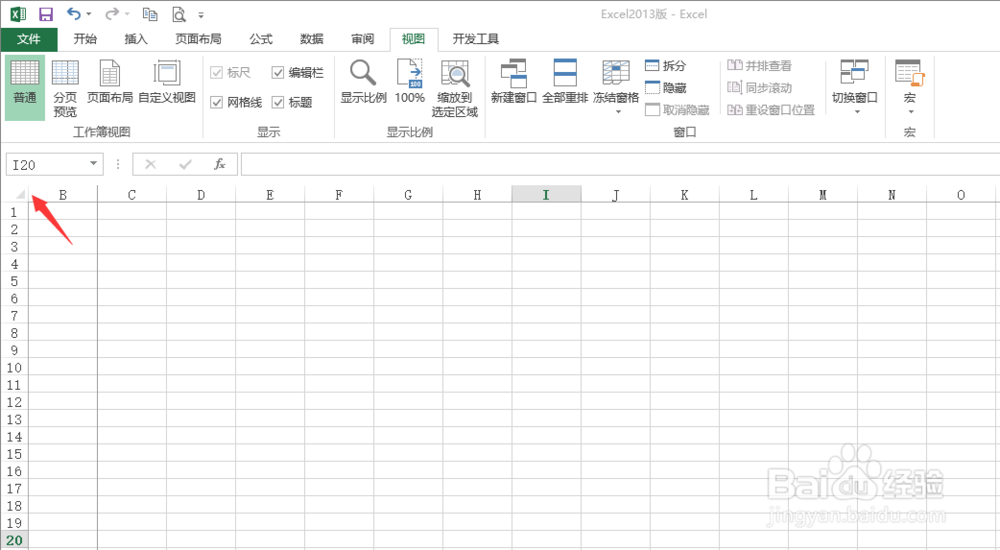Viewport: 1000px width, 550px height.
Task: Click 取消隐藏 unhide window
Action: (677, 110)
